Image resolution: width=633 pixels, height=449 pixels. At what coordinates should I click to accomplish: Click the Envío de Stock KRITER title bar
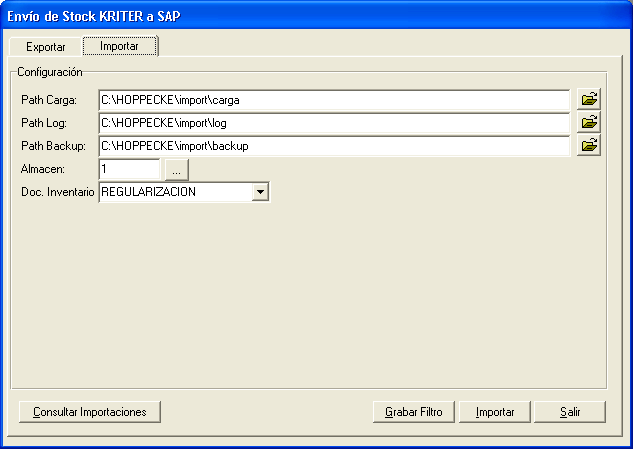pyautogui.click(x=316, y=16)
